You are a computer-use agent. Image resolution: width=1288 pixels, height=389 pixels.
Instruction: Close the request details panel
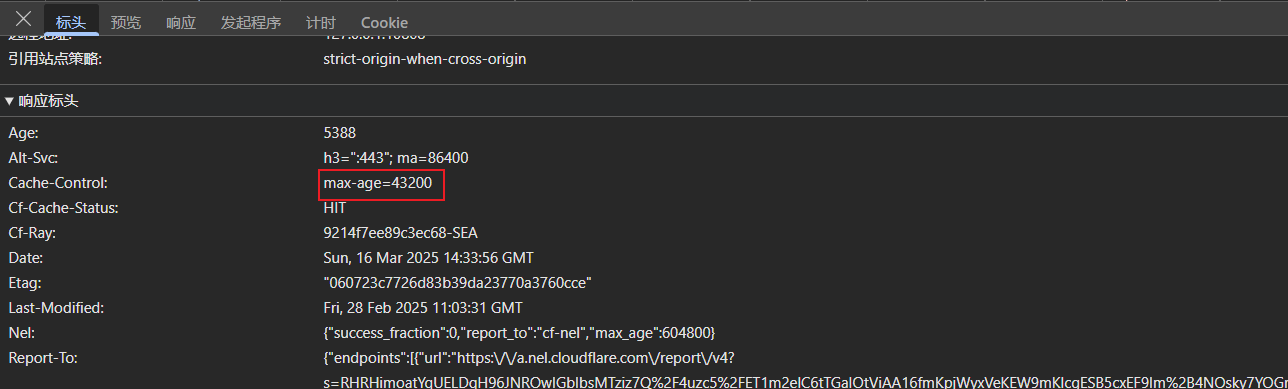[23, 19]
